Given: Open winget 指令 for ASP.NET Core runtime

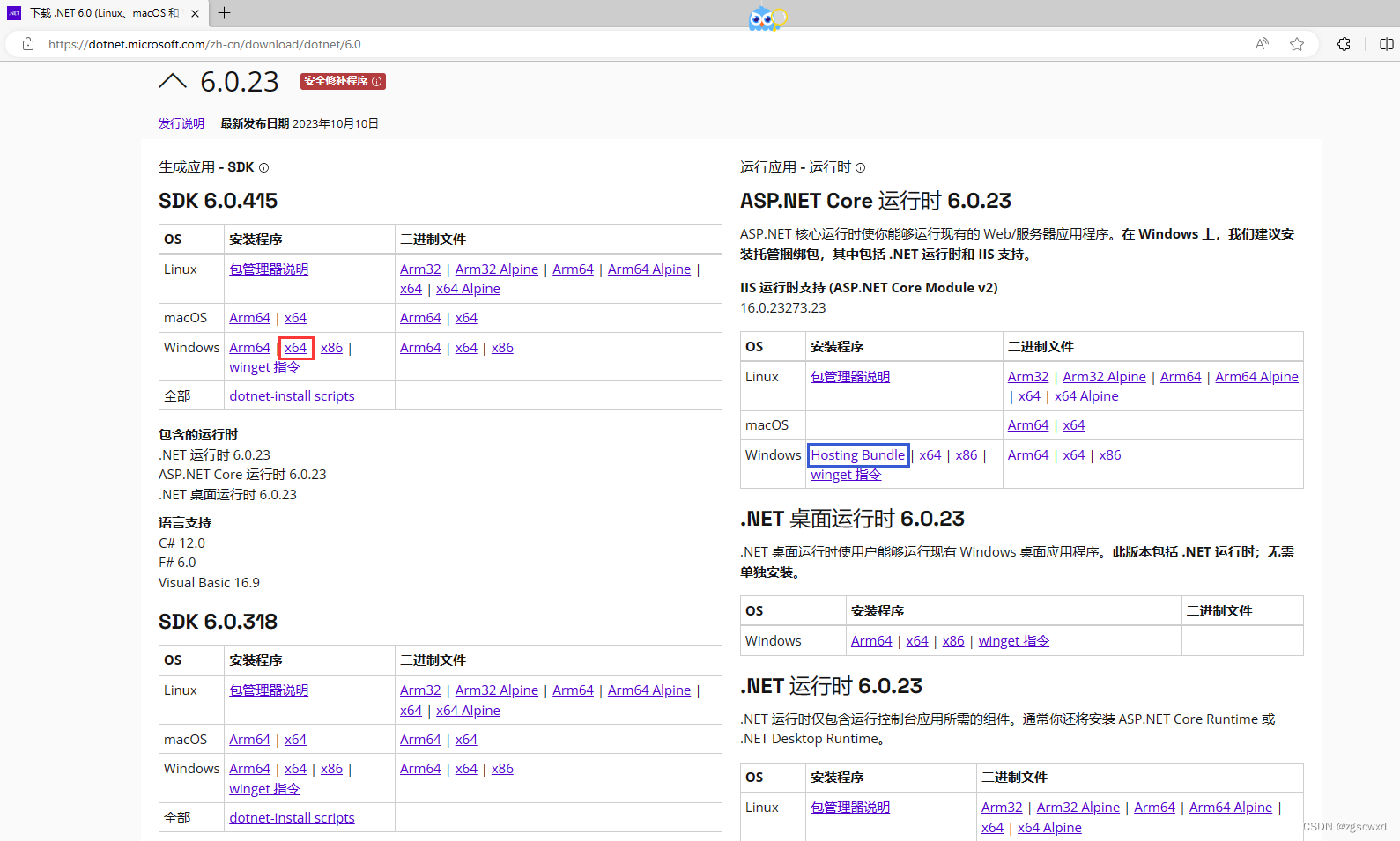Looking at the screenshot, I should (x=847, y=475).
